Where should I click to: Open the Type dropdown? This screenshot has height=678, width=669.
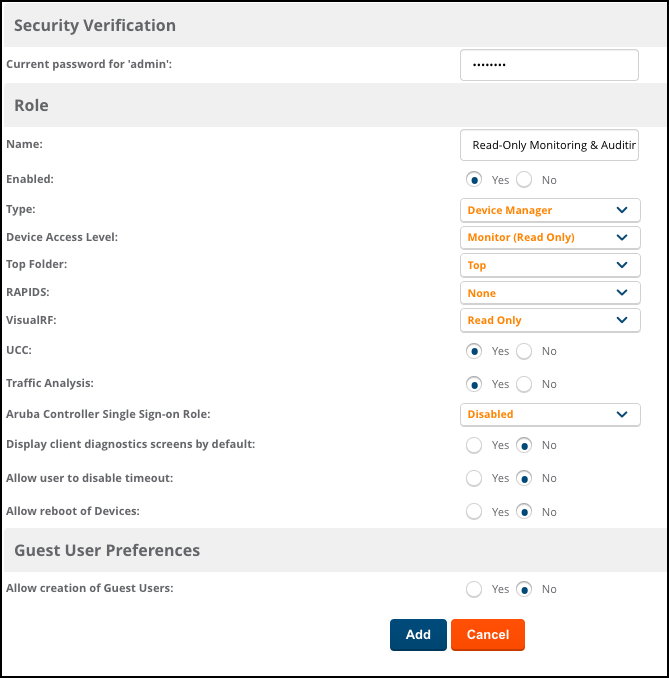549,210
